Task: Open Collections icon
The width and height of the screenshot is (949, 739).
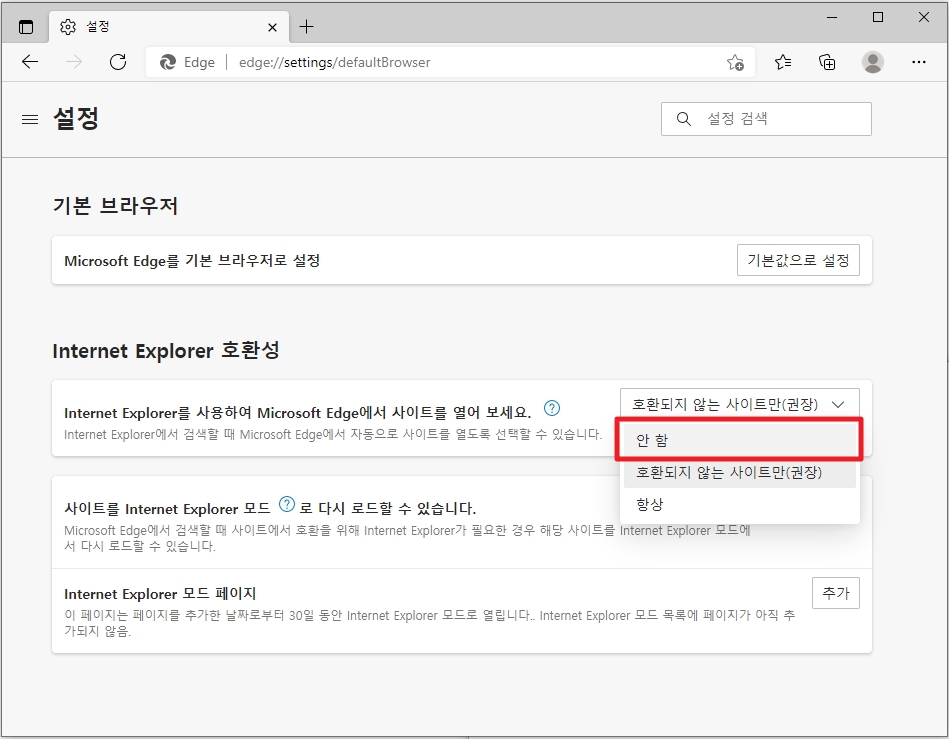Action: coord(827,62)
